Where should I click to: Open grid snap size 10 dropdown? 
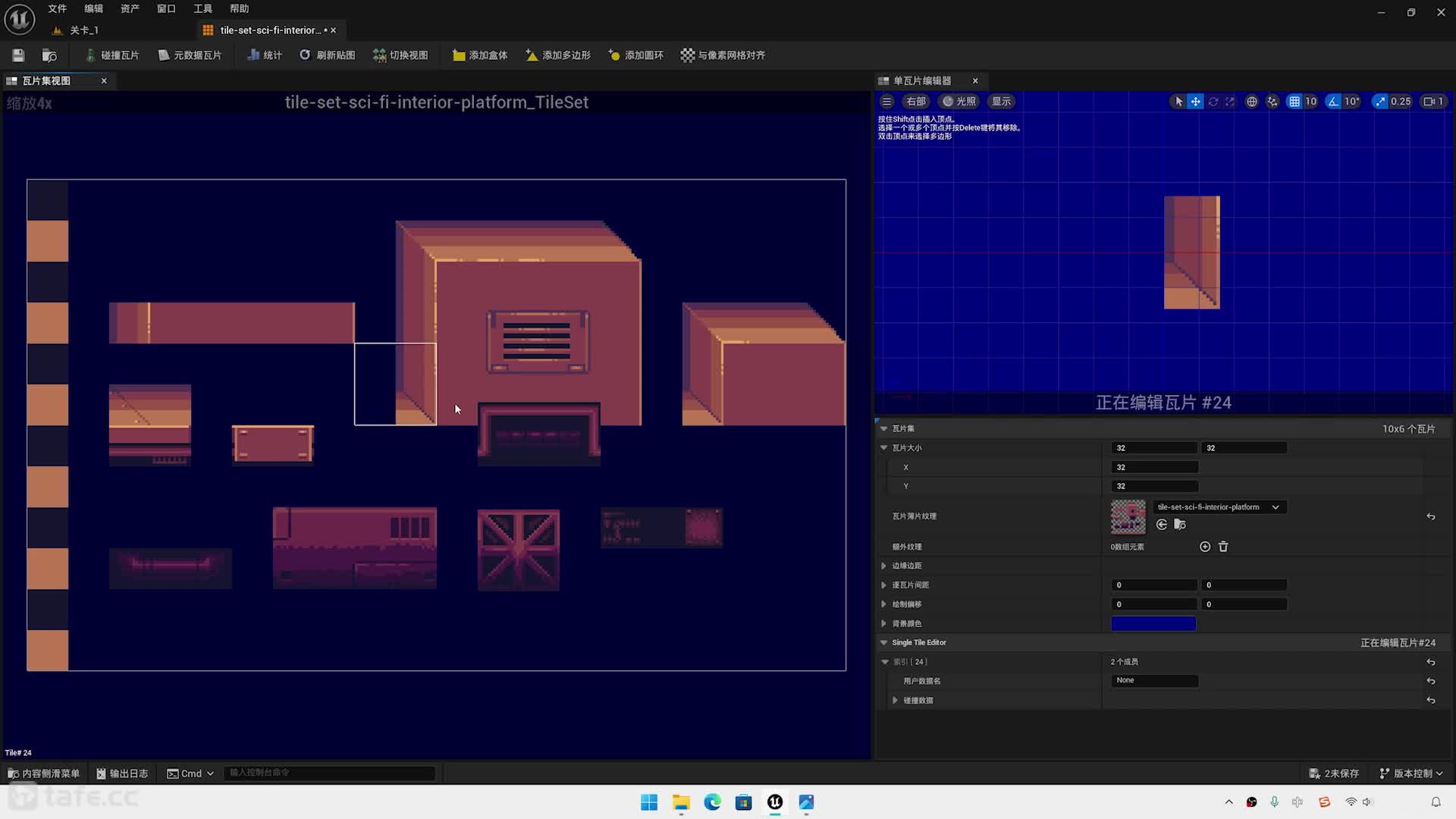tap(1311, 102)
